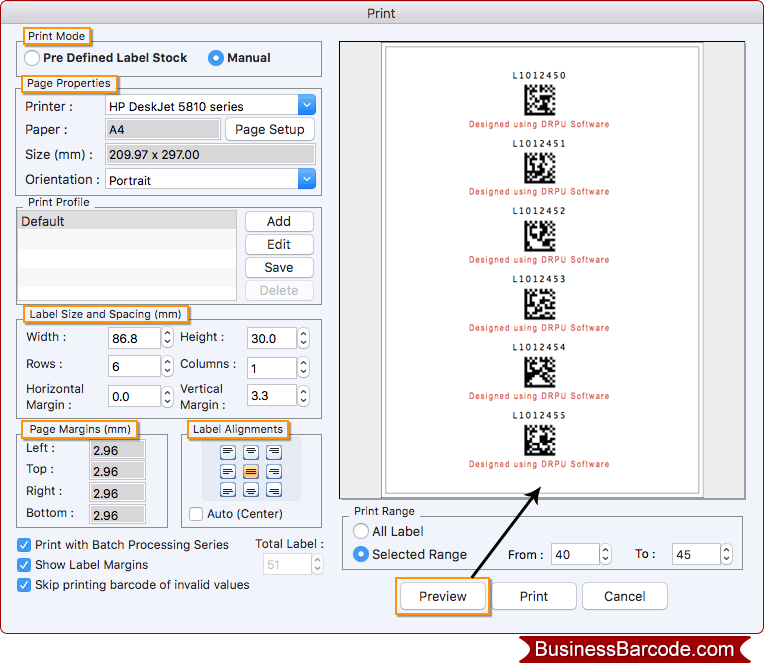Open the Orientation dropdown
The width and height of the screenshot is (764, 663).
coord(306,179)
